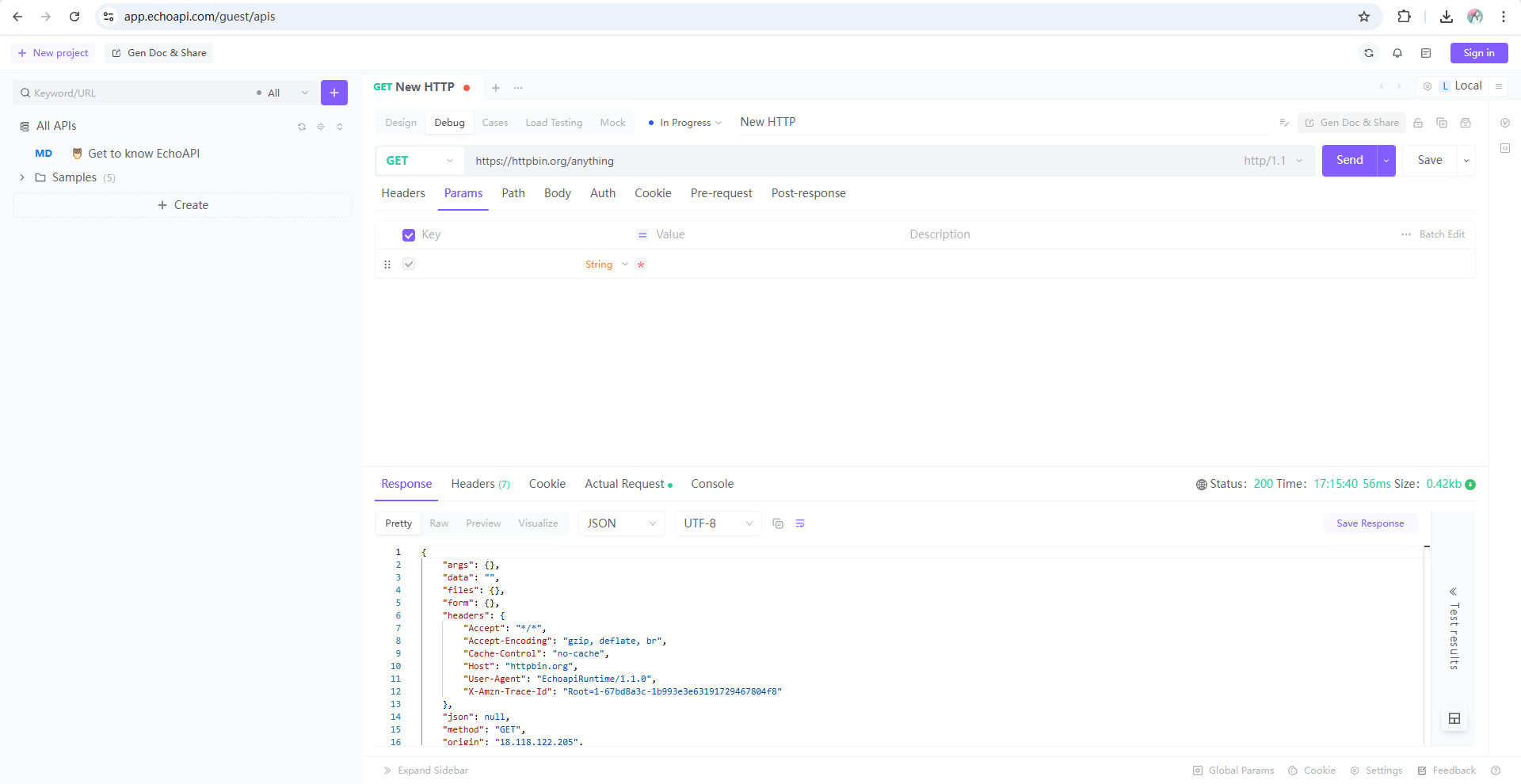The width and height of the screenshot is (1521, 784).
Task: Toggle the empty parameter row checkbox
Action: point(409,265)
